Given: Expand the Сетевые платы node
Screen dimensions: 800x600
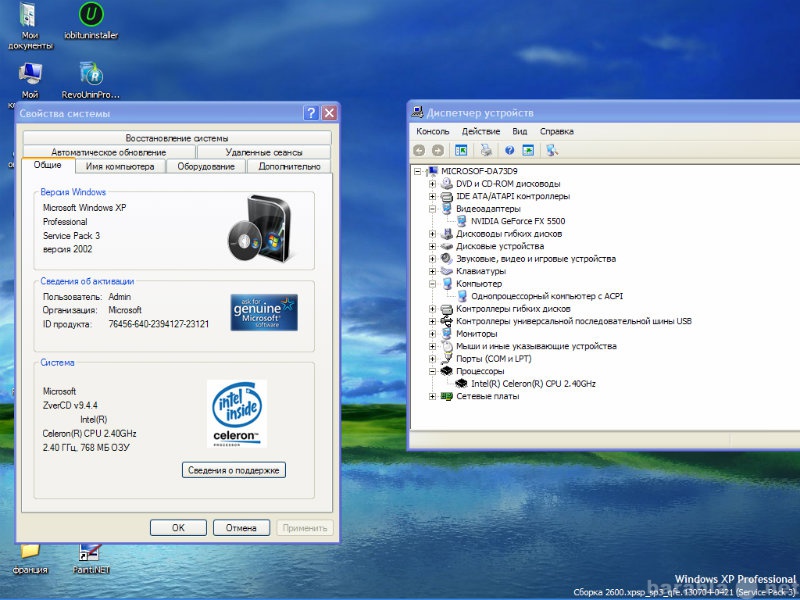Looking at the screenshot, I should [432, 396].
